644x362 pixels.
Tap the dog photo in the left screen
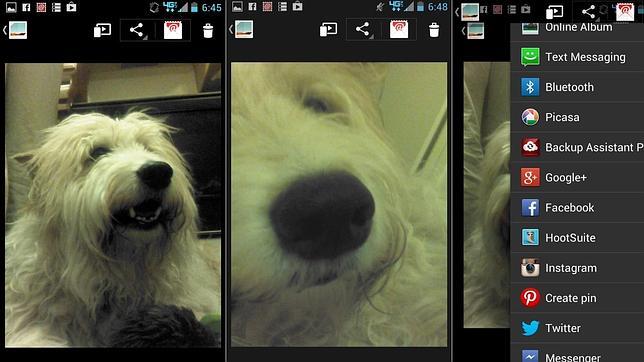pos(113,205)
